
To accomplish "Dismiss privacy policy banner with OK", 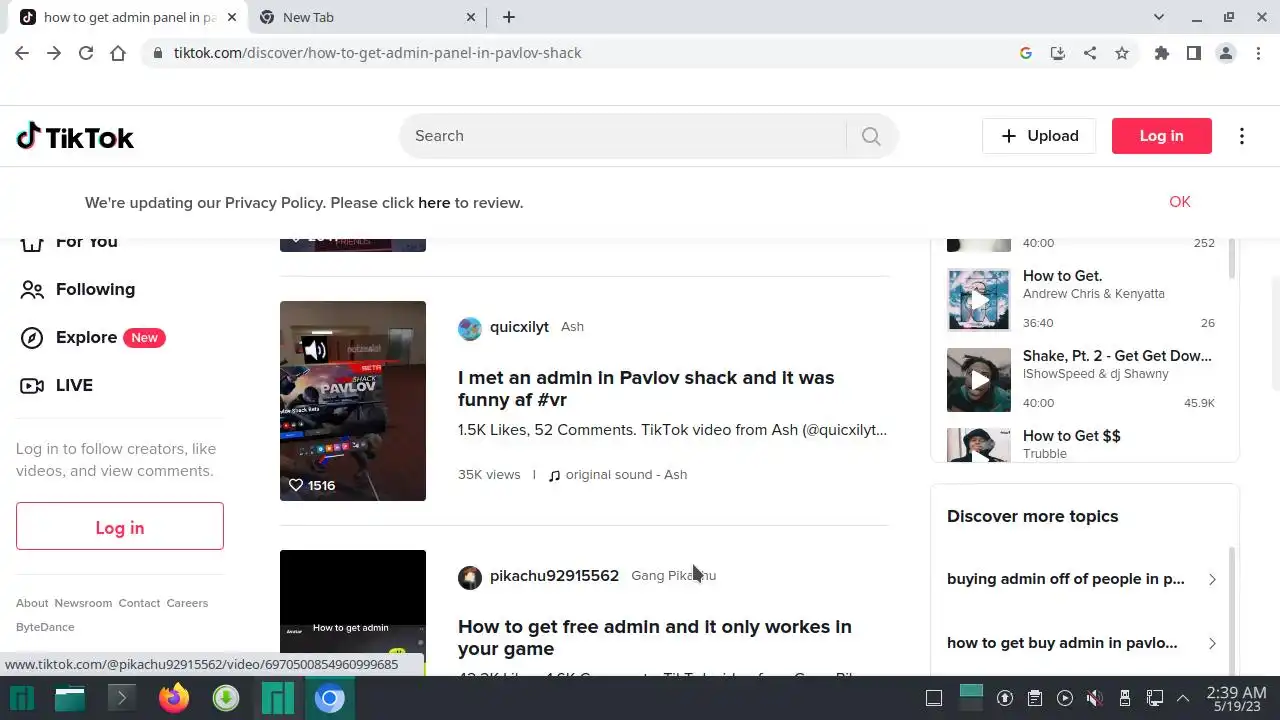I will [x=1180, y=202].
